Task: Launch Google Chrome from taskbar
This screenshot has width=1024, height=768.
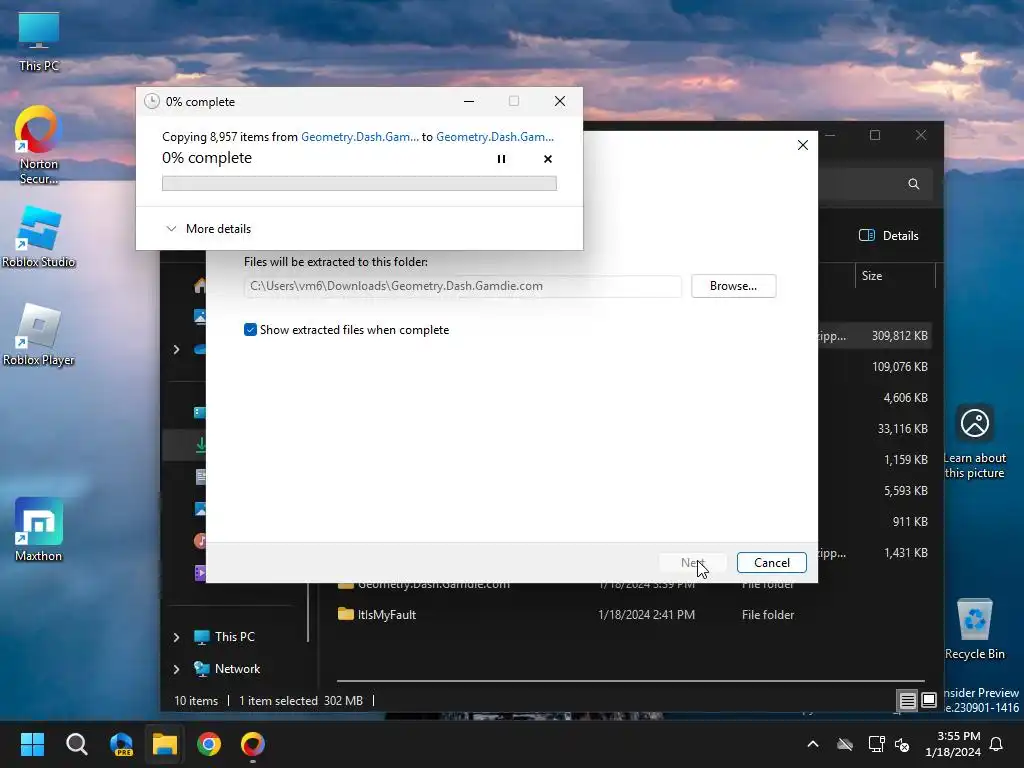Action: [x=209, y=744]
